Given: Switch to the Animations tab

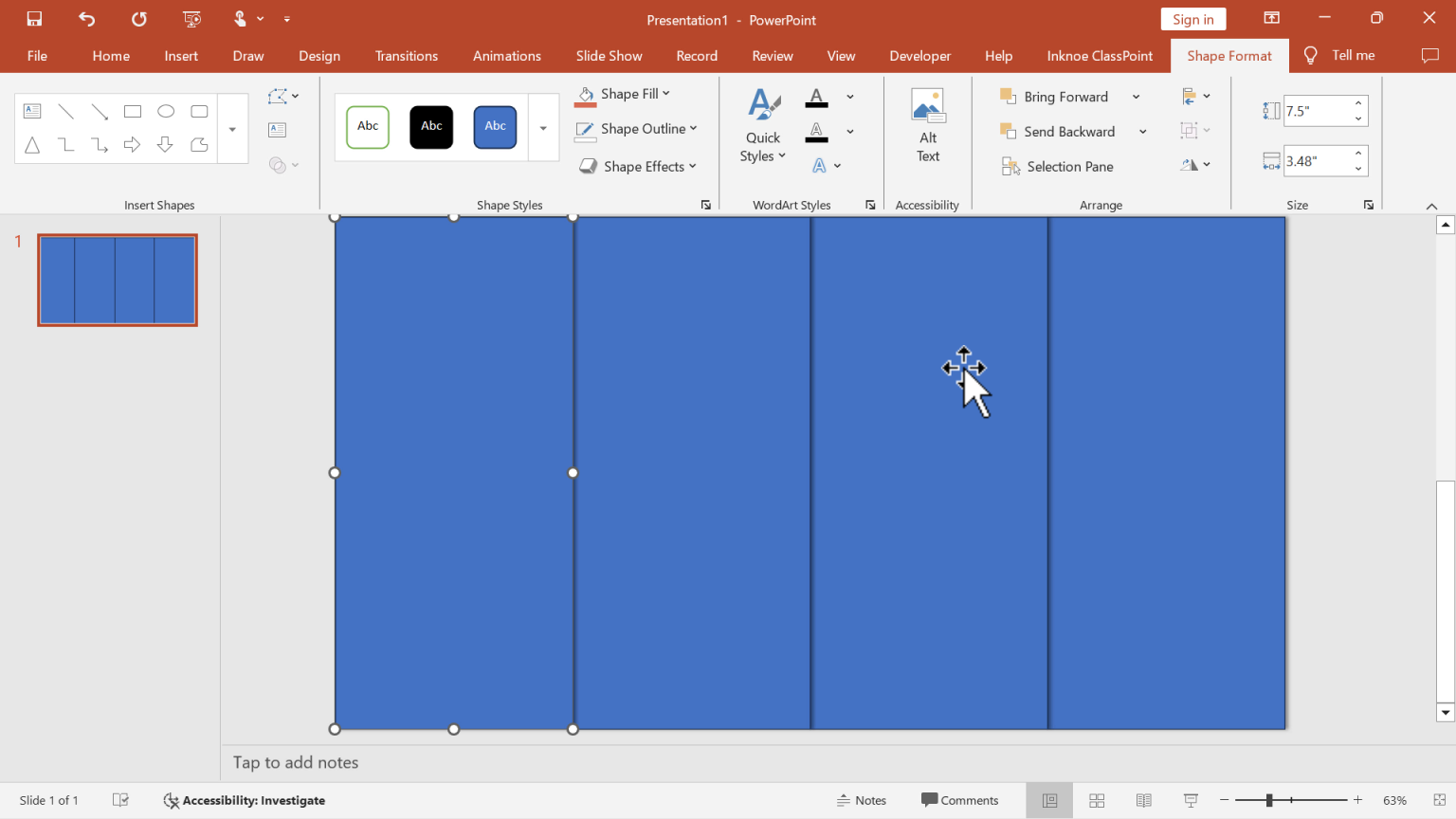Looking at the screenshot, I should 506,55.
